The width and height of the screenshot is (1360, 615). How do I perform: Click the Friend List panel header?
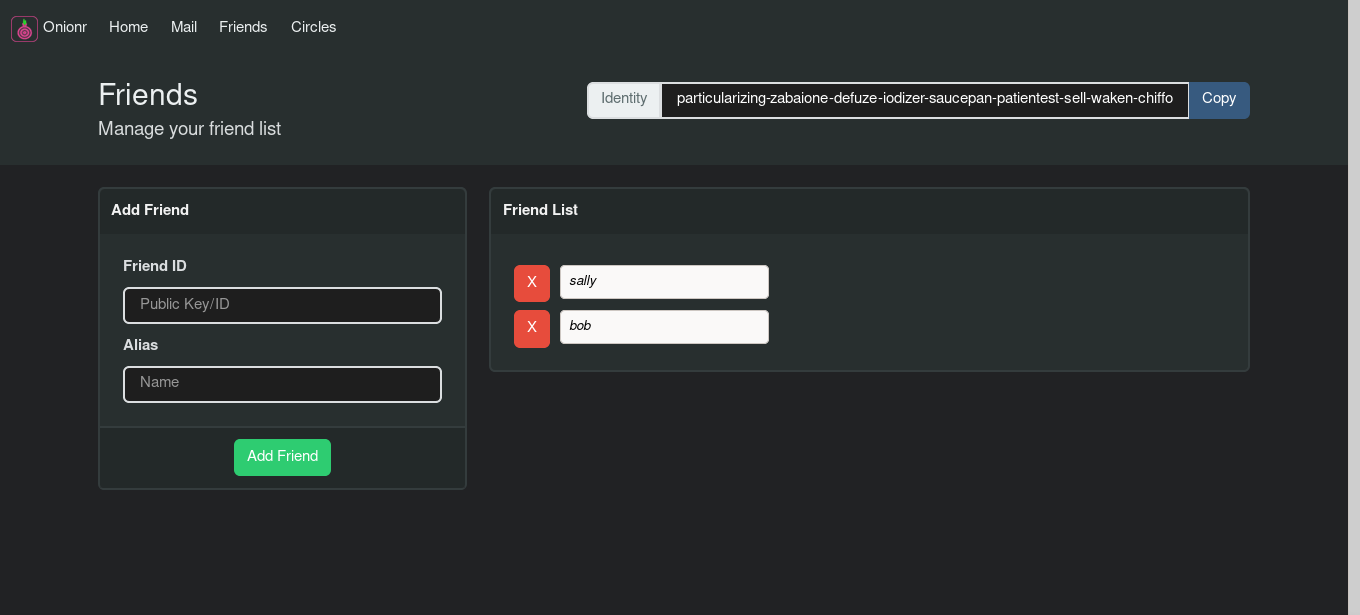869,210
